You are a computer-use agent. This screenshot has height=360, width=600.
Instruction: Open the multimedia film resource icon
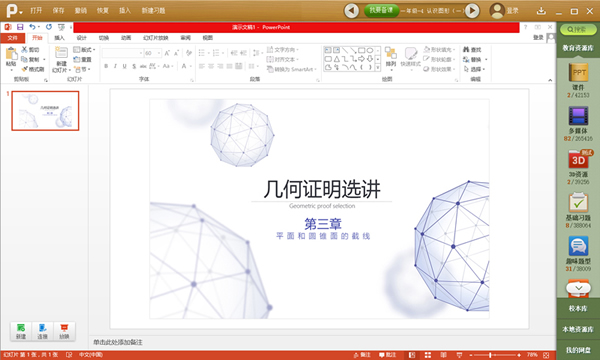578,116
